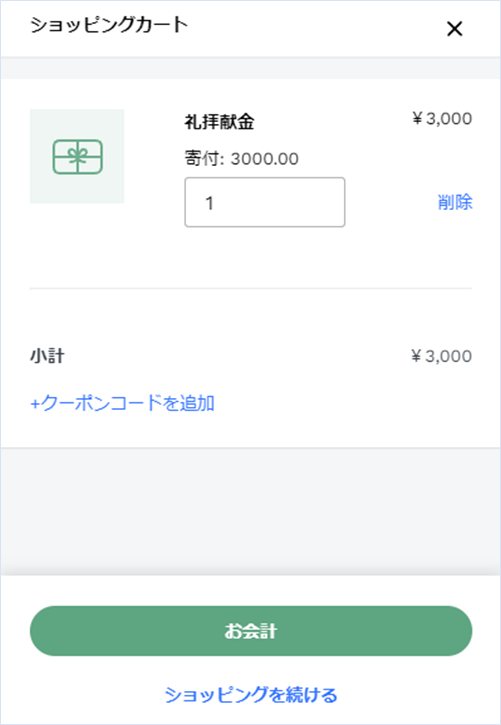Open the 礼拝献金 item title
Viewport: 501px width, 725px height.
point(220,123)
